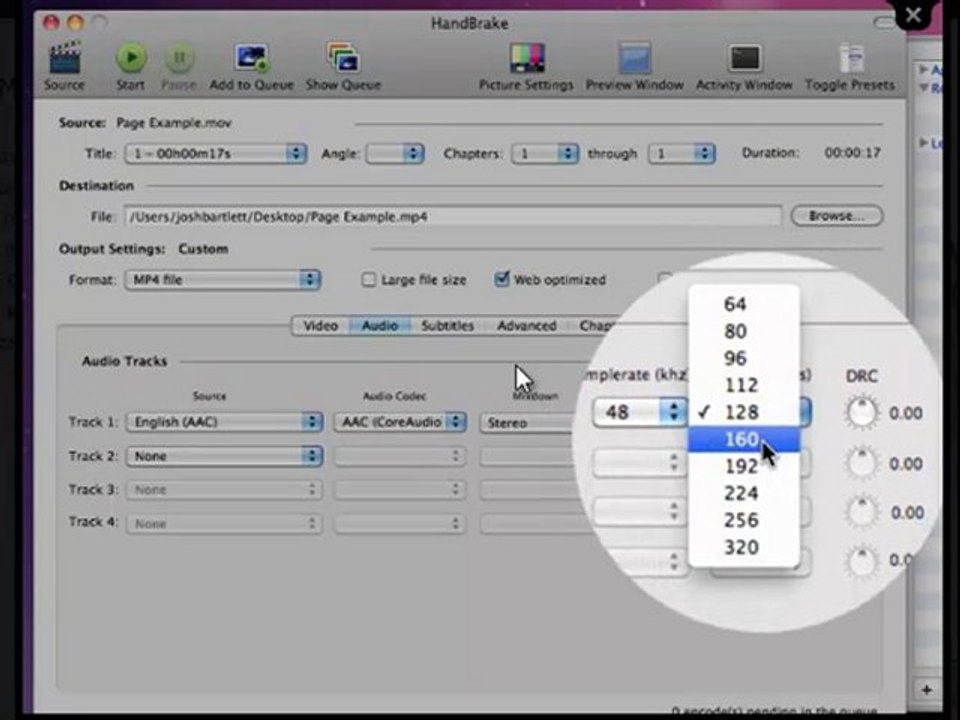Choose 112 in the bitrate menu
This screenshot has height=720, width=960.
click(744, 385)
